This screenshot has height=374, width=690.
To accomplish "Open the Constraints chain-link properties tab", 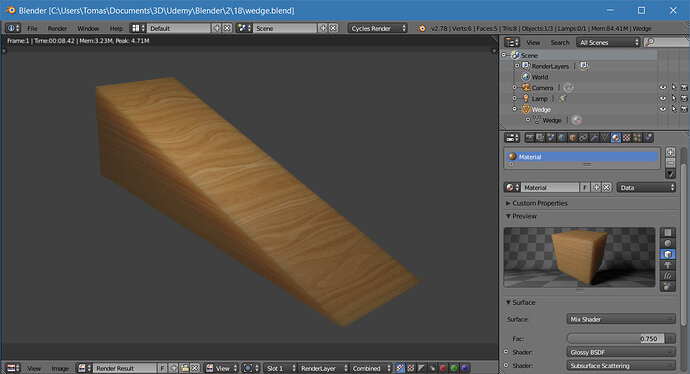I will [584, 138].
